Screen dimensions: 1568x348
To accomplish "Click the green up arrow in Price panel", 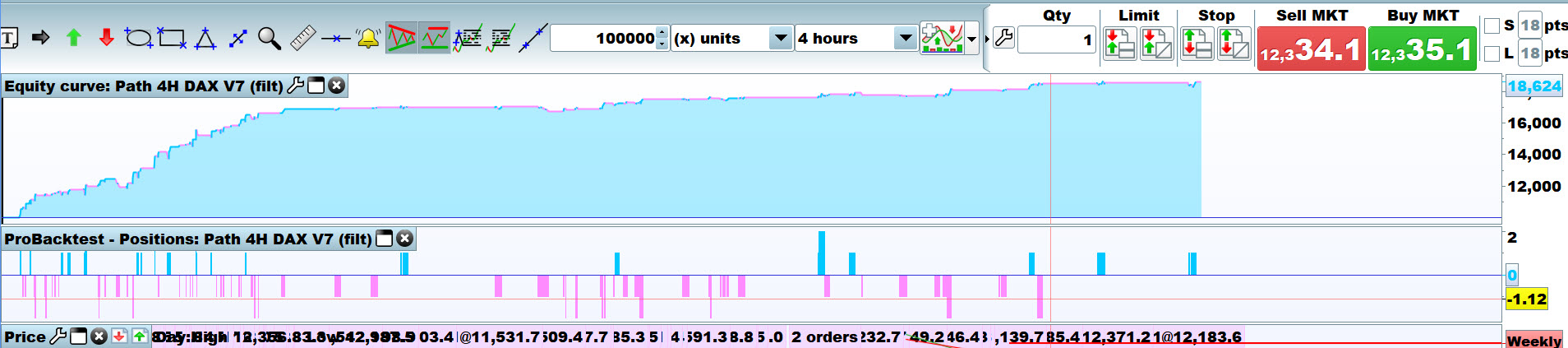I will [x=140, y=336].
